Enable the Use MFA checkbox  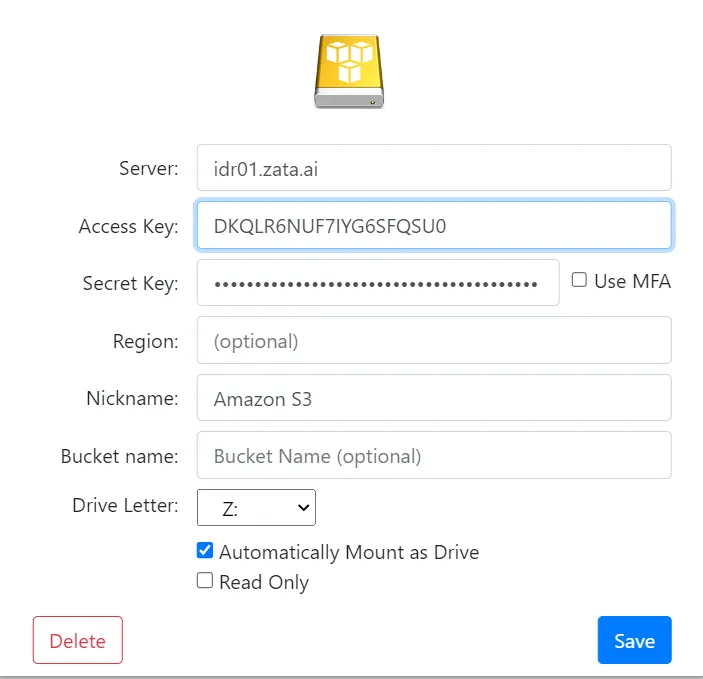pyautogui.click(x=579, y=280)
